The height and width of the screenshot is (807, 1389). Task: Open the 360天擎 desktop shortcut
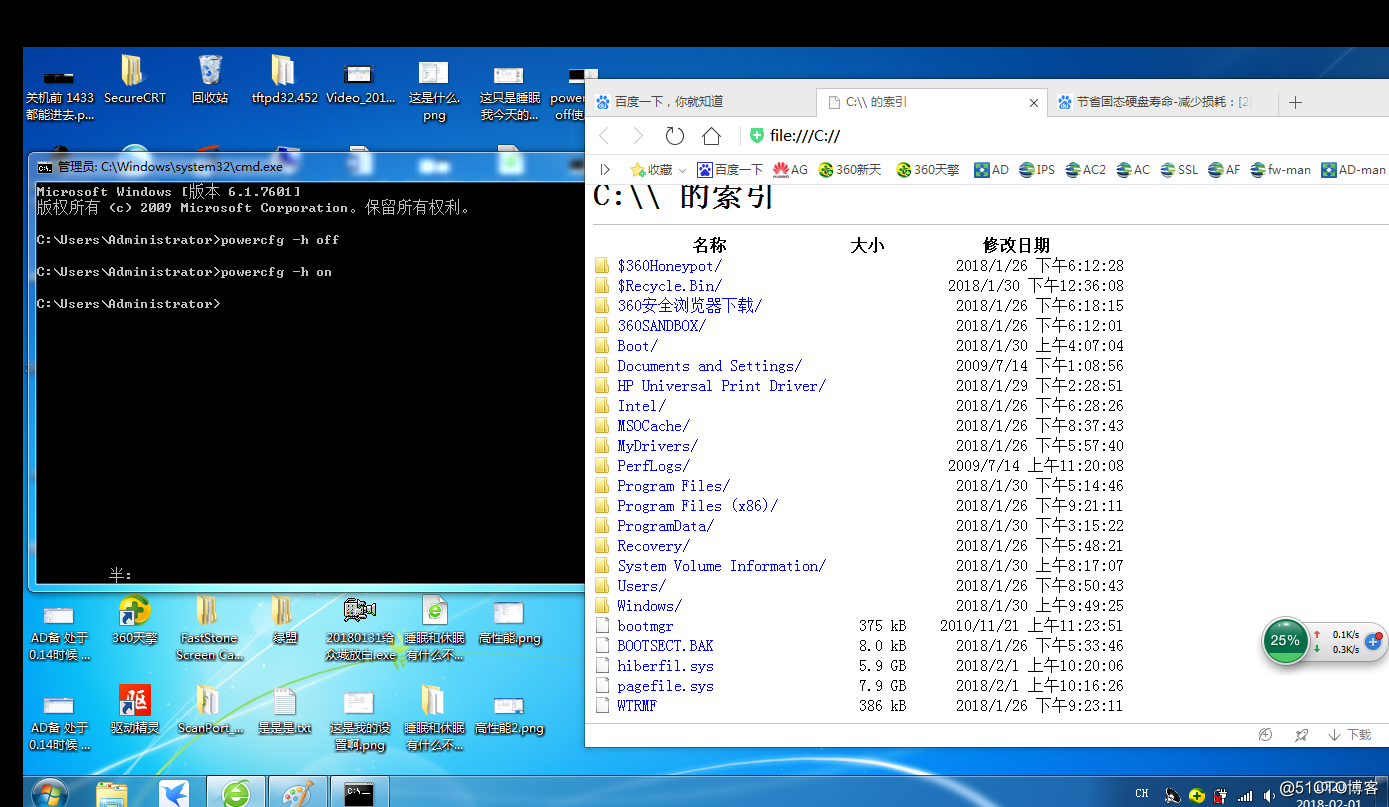pos(135,621)
